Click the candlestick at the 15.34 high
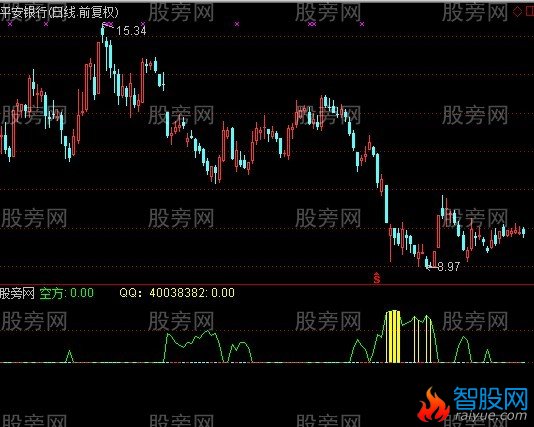 pyautogui.click(x=103, y=33)
